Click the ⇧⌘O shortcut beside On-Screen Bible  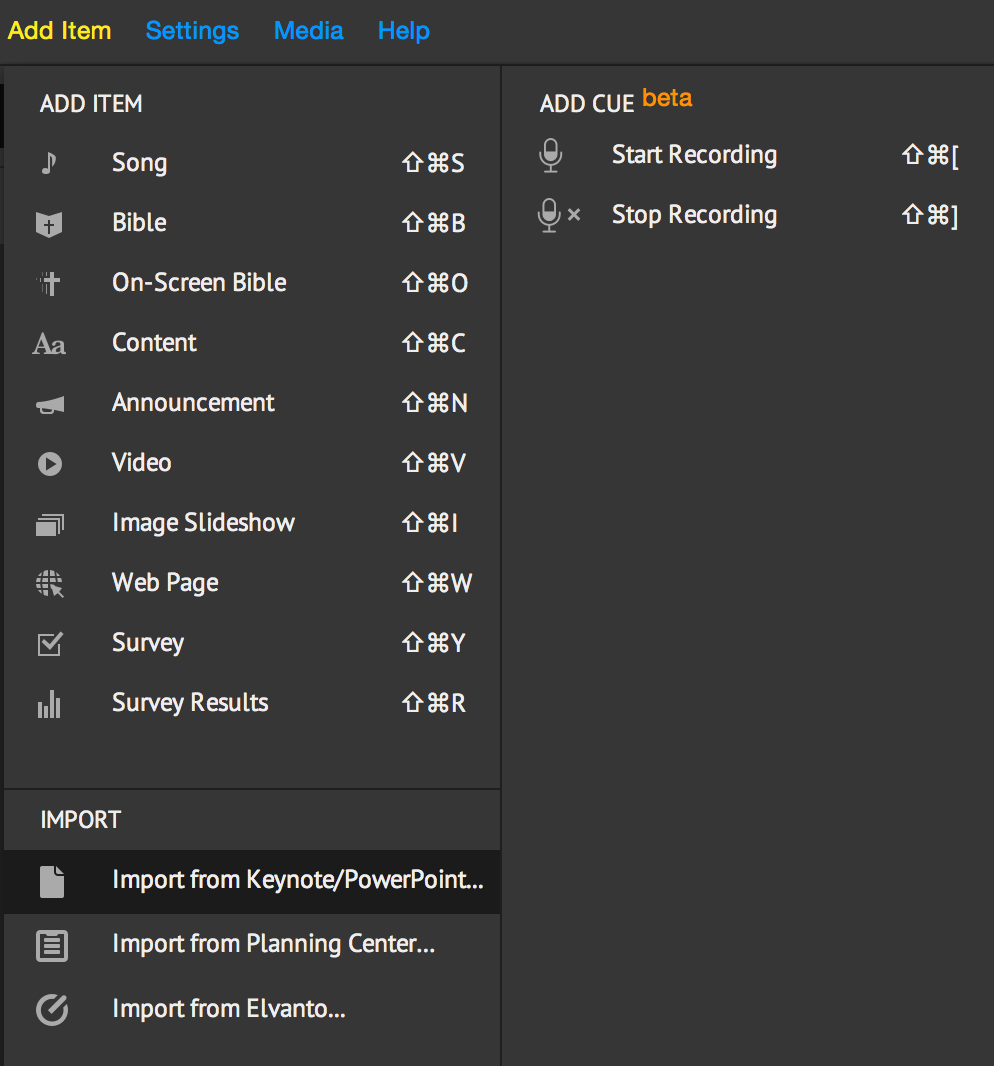[x=435, y=283]
